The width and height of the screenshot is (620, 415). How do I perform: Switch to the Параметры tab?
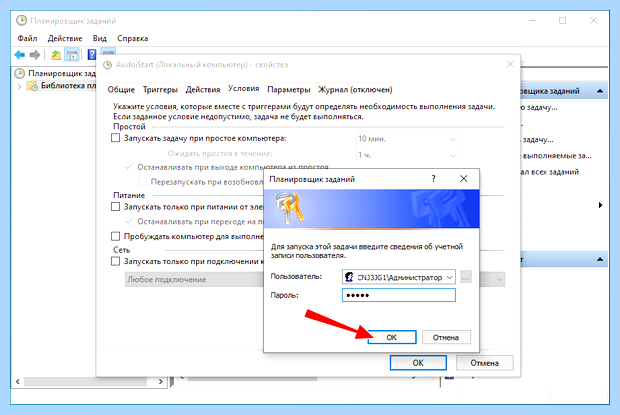289,90
